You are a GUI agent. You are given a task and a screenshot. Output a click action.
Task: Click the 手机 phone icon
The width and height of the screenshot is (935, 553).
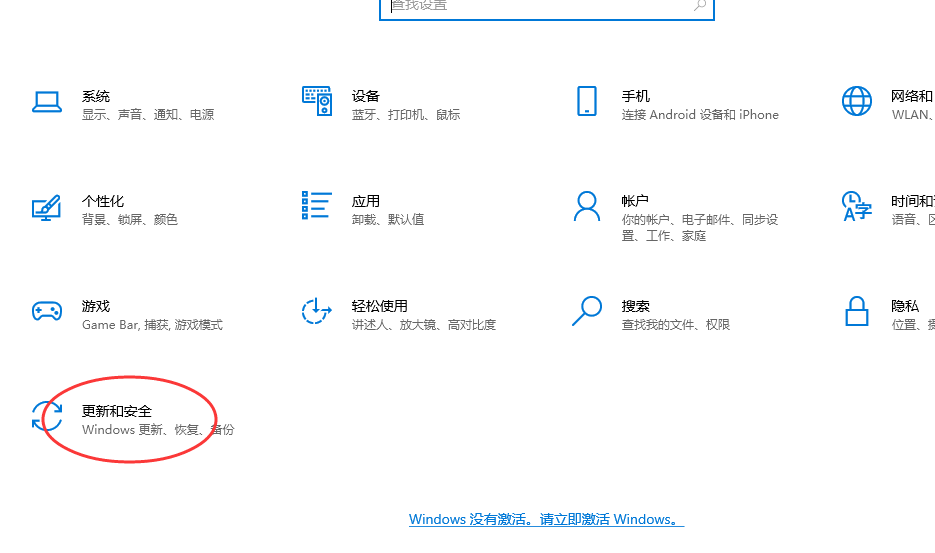[587, 101]
